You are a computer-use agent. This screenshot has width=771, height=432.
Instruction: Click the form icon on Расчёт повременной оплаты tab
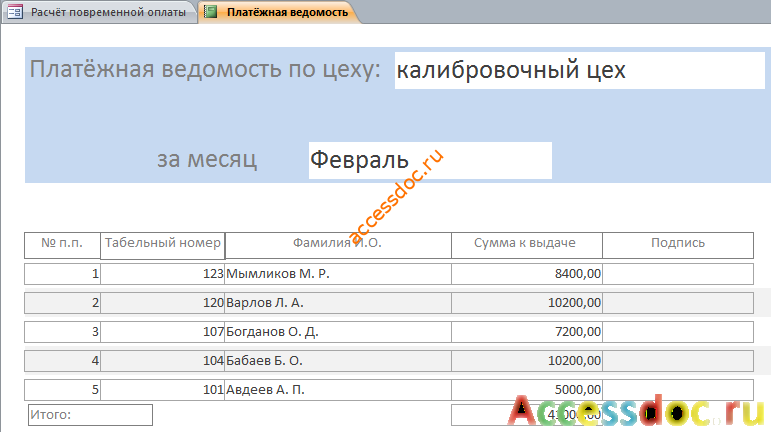tap(15, 12)
